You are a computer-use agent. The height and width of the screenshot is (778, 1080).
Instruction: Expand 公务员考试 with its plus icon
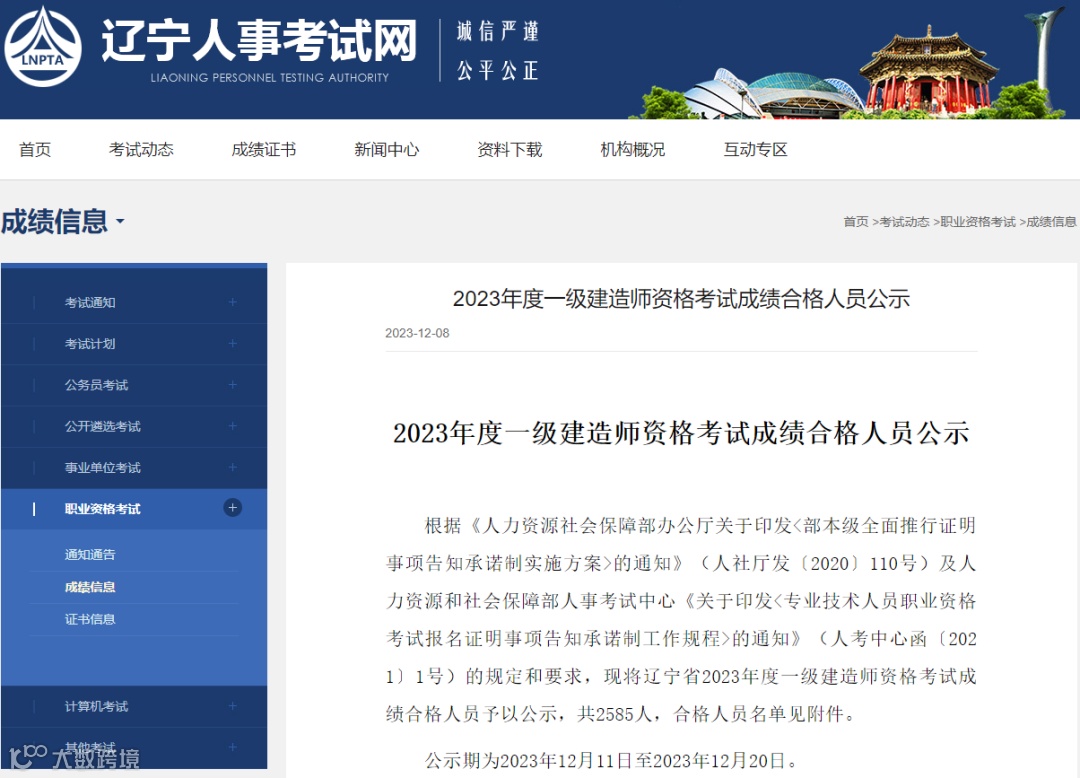(233, 385)
